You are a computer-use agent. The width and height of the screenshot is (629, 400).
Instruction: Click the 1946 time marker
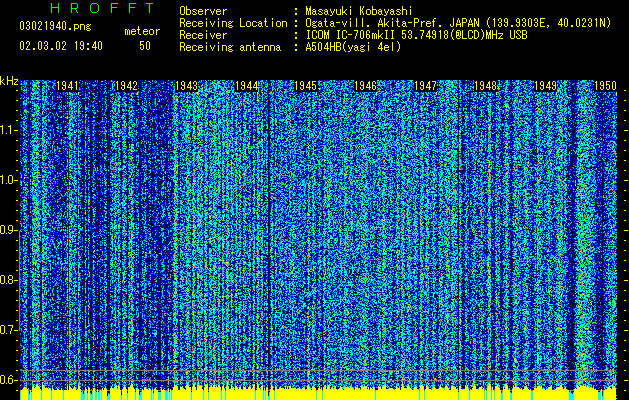(x=366, y=86)
